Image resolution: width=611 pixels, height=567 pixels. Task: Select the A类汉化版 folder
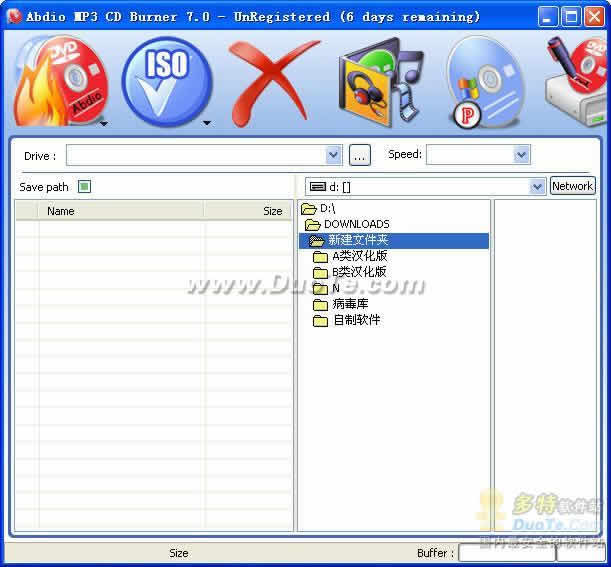[x=360, y=256]
